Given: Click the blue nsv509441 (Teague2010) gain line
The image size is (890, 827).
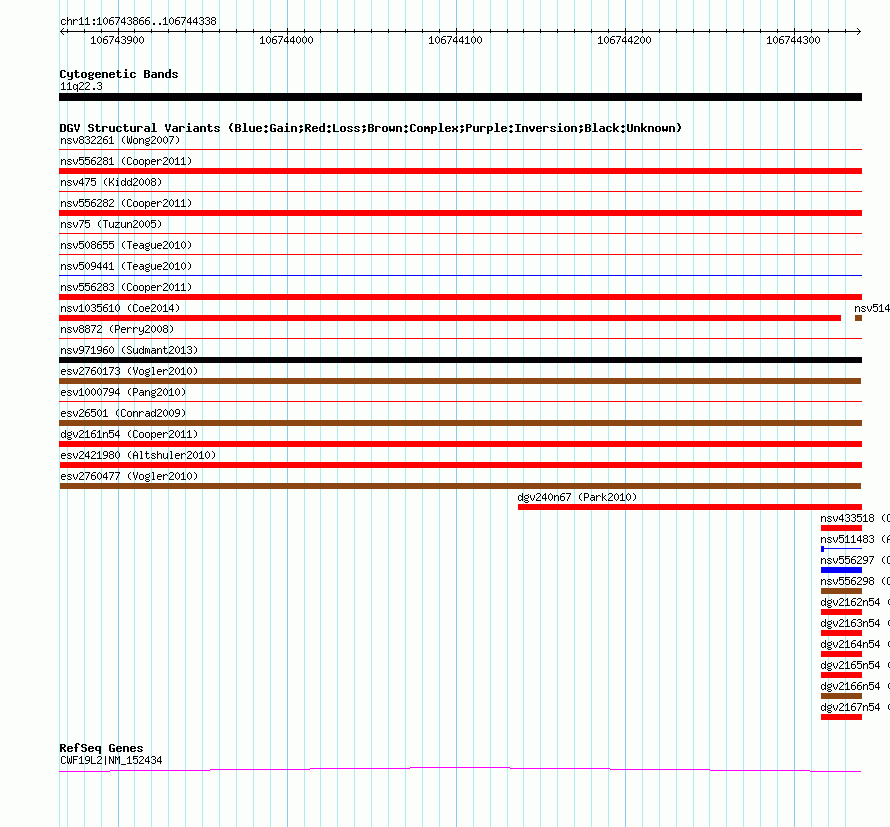Looking at the screenshot, I should point(460,275).
